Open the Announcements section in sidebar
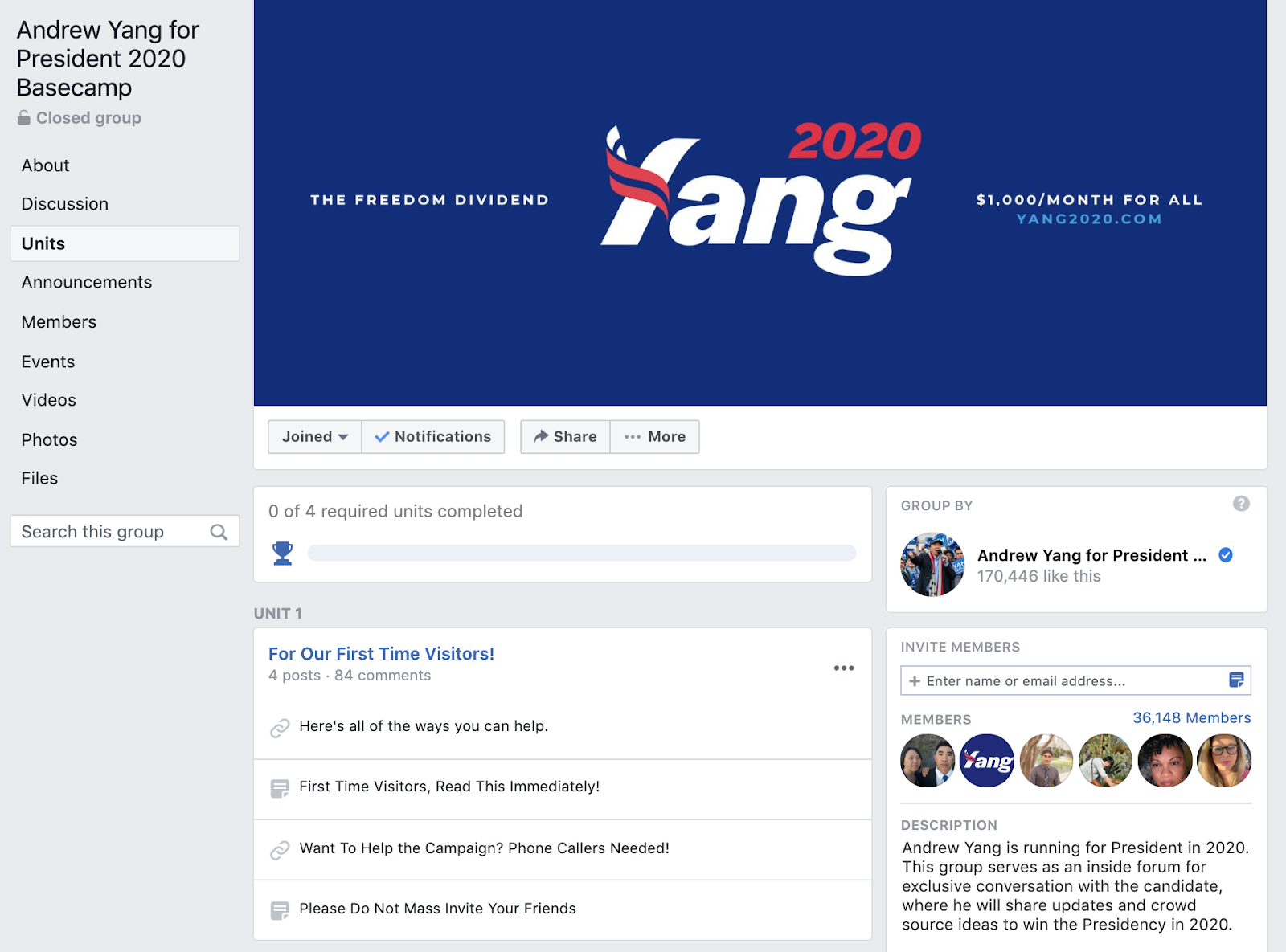The image size is (1286, 952). click(x=87, y=282)
